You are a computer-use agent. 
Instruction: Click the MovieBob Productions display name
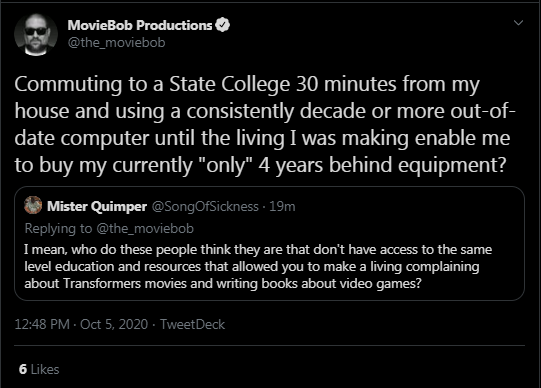(x=140, y=25)
